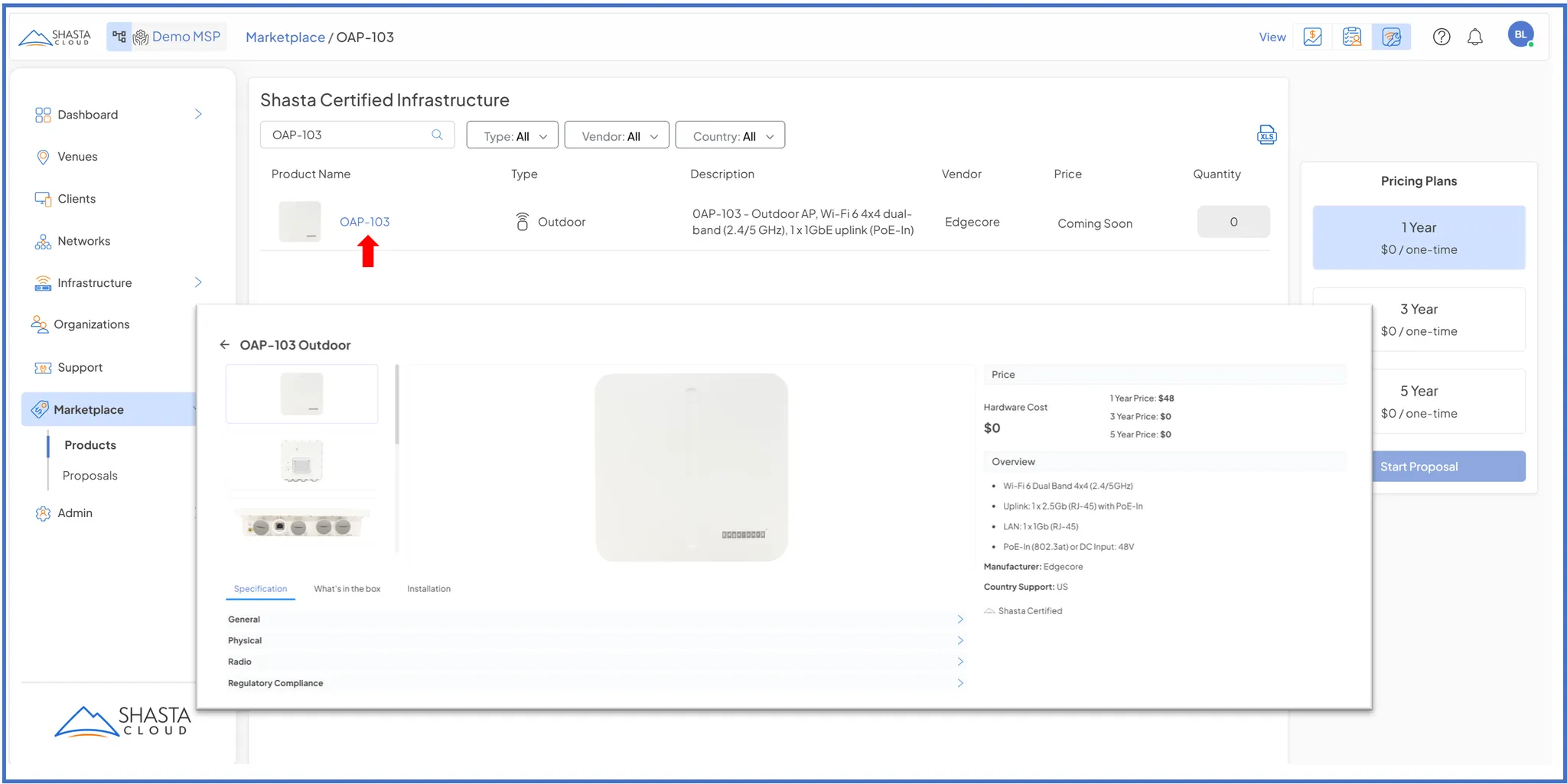
Task: Open Networks in the sidebar
Action: 83,241
